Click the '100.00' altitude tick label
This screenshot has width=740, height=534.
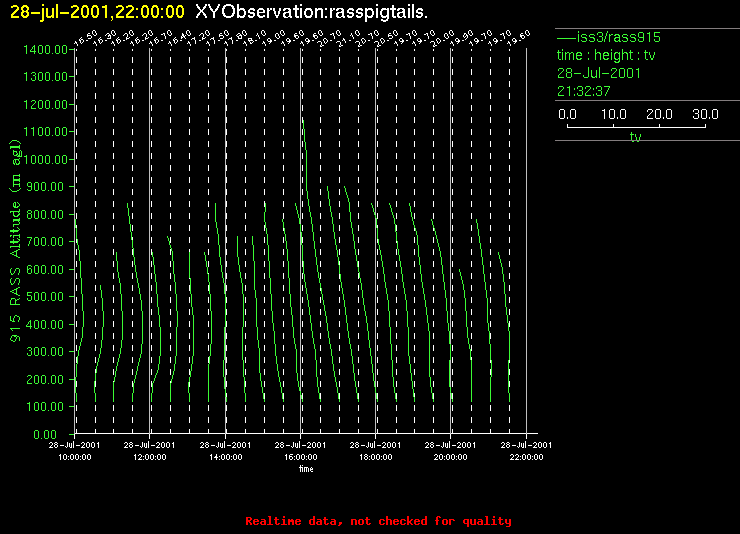click(45, 407)
